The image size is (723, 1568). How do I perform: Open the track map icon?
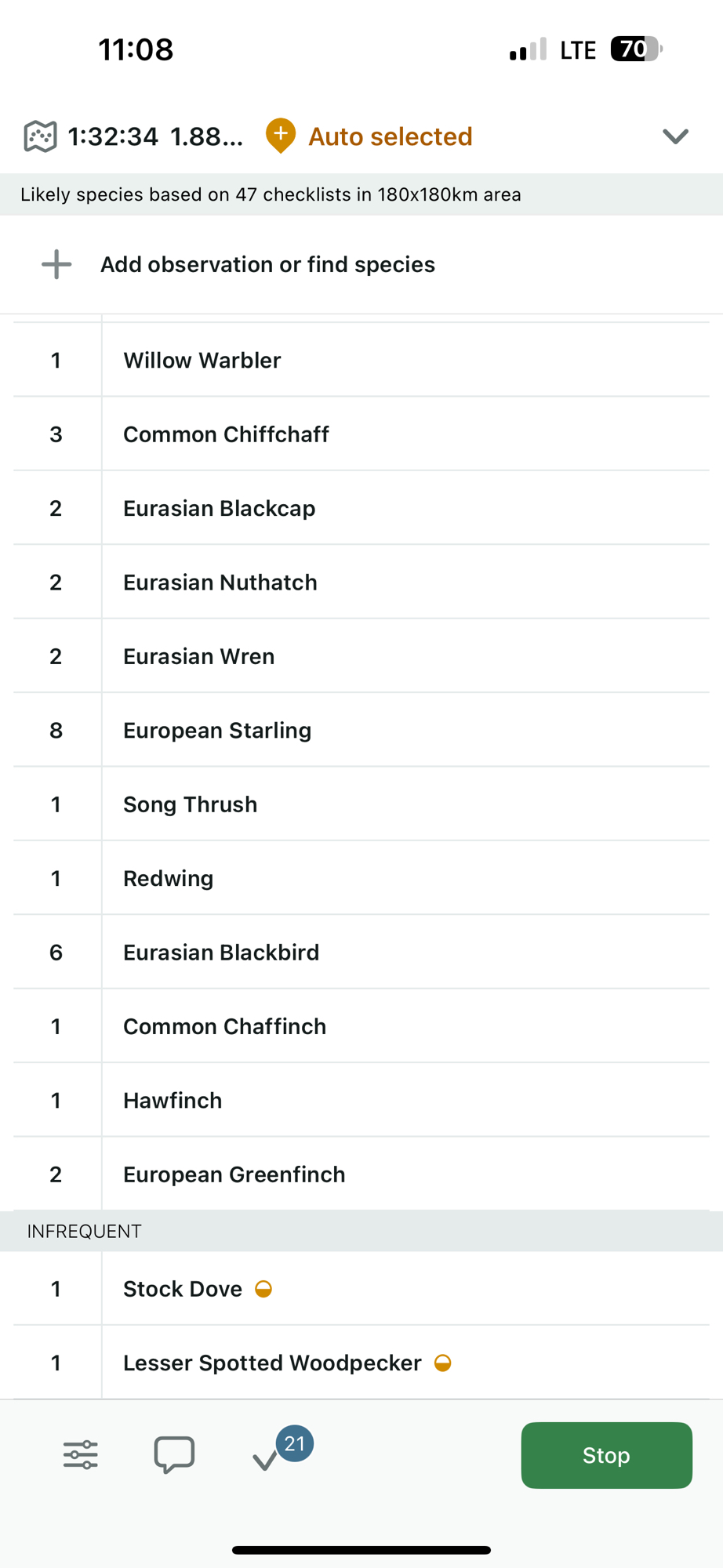tap(40, 136)
